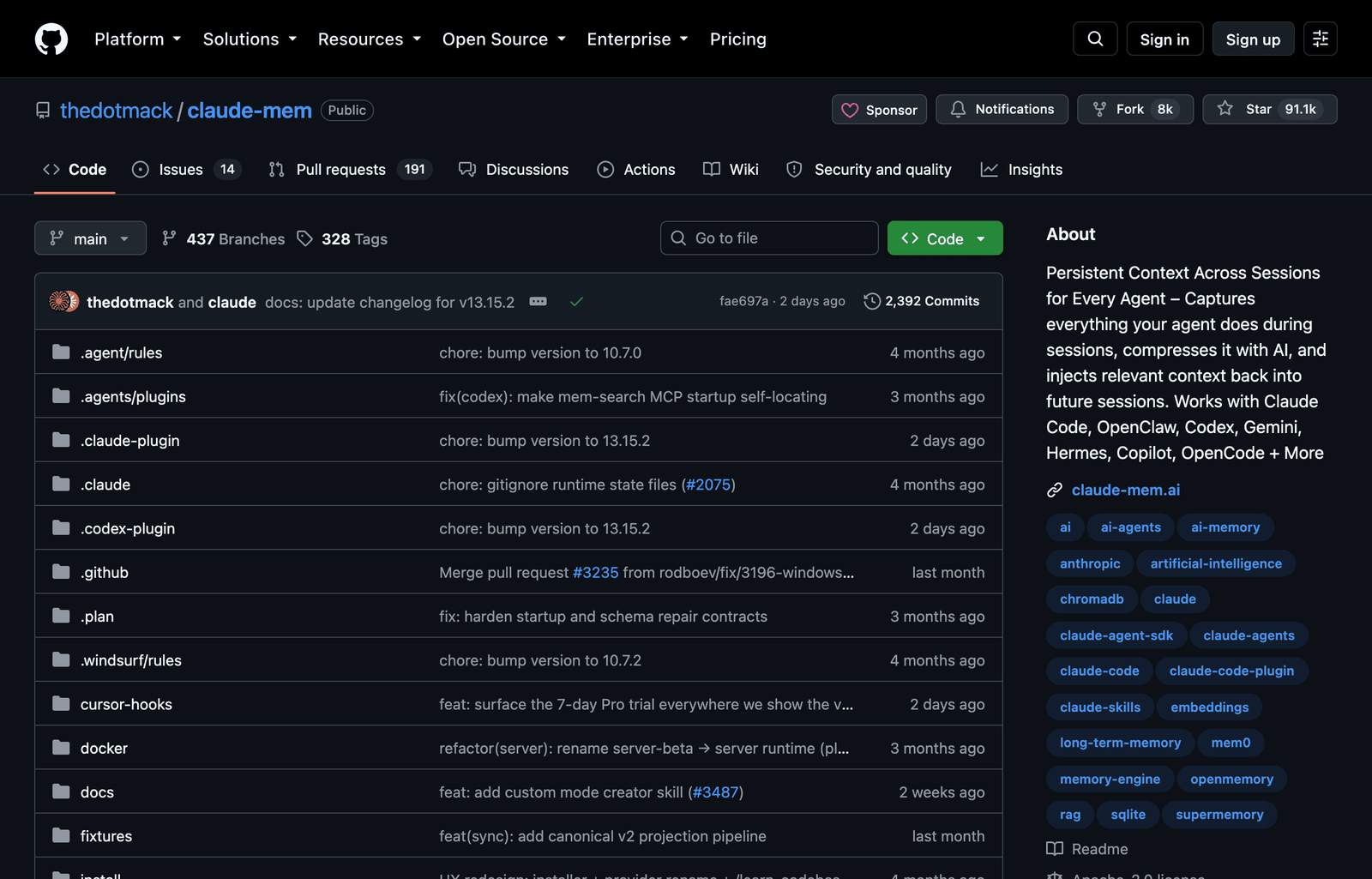Open the claude-mem repository name link

[250, 111]
